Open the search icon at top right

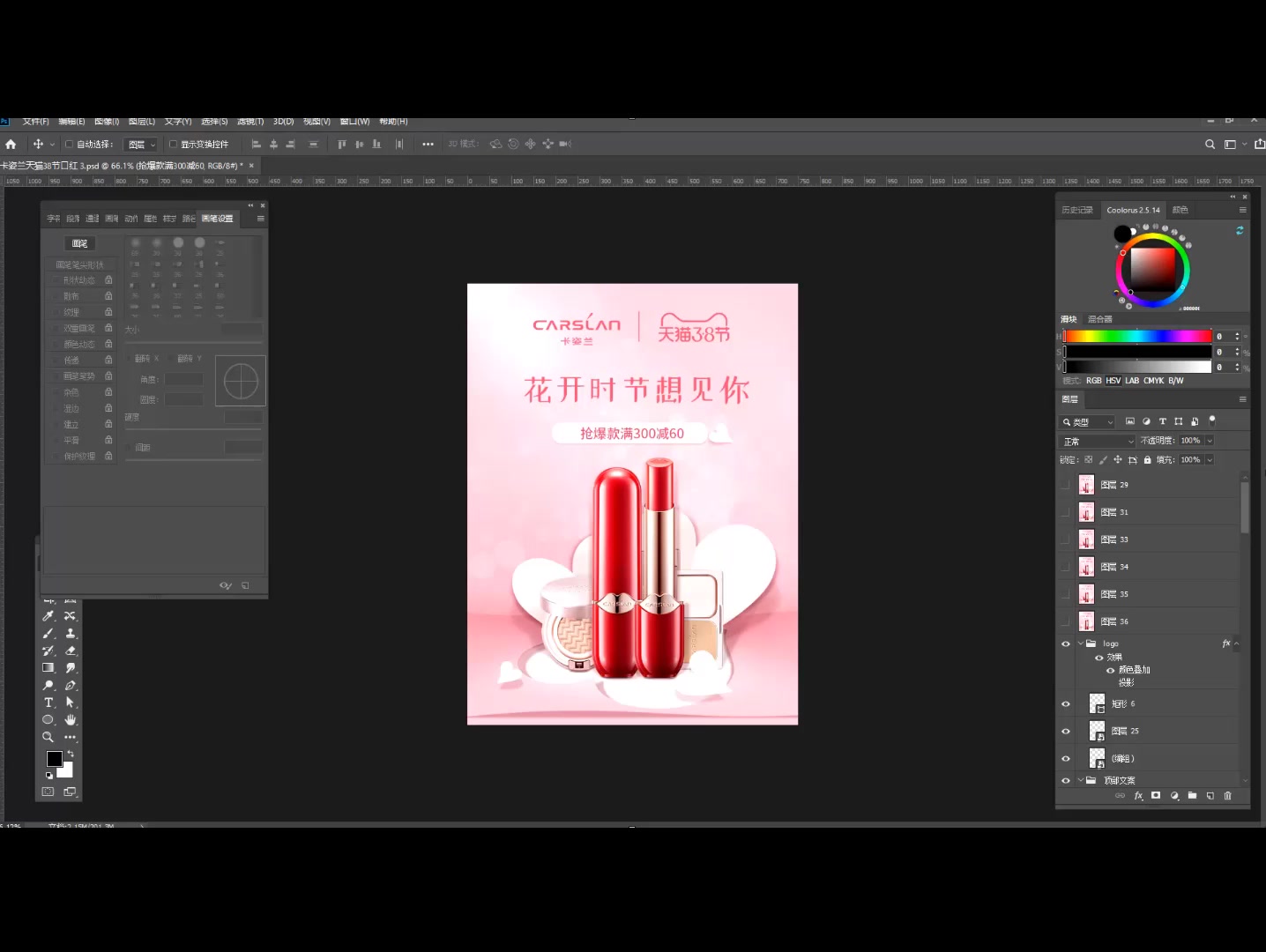click(x=1210, y=144)
